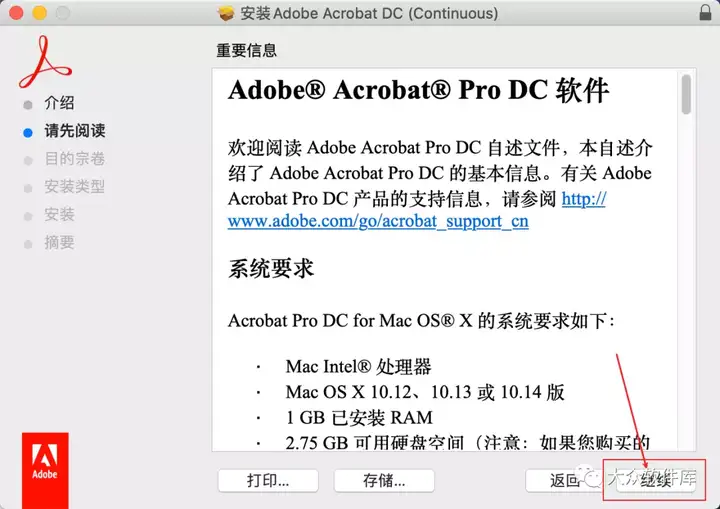This screenshot has width=720, height=509.
Task: Click the 打印... button
Action: point(268,481)
